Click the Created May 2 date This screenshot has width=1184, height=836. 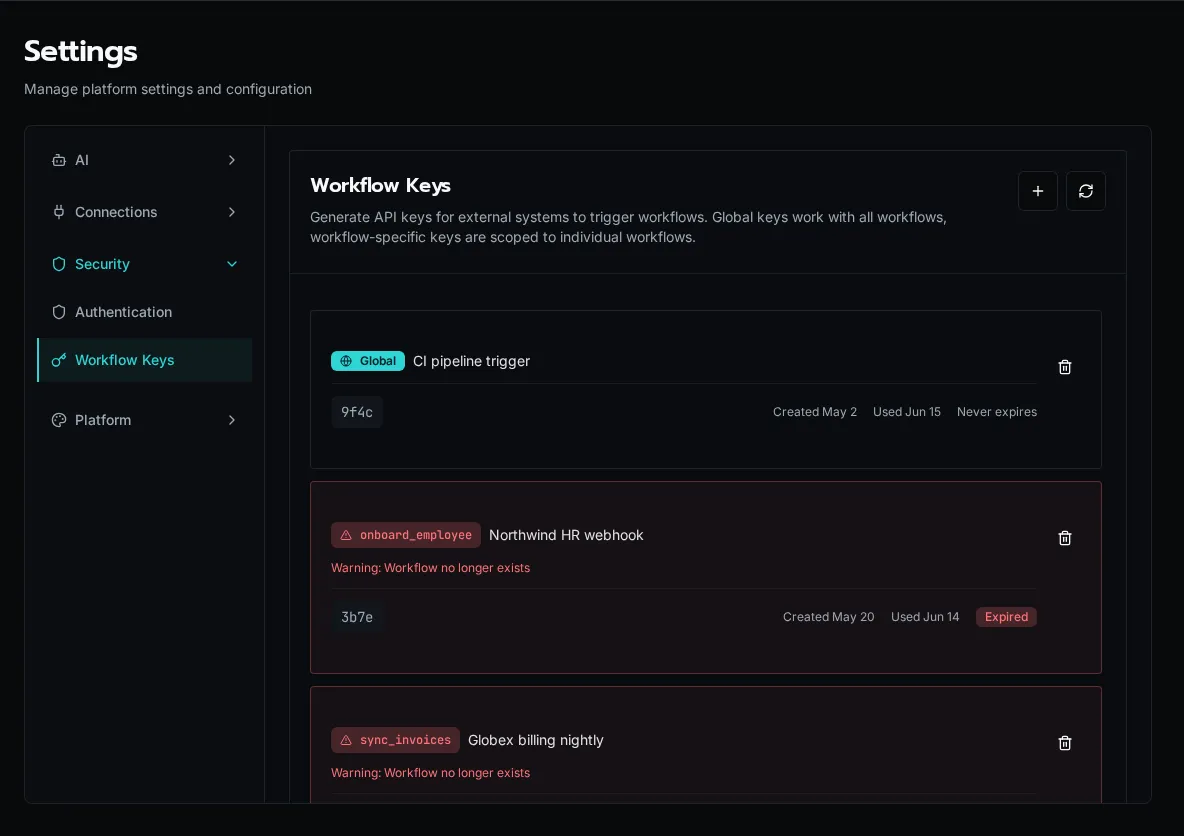[x=815, y=412]
